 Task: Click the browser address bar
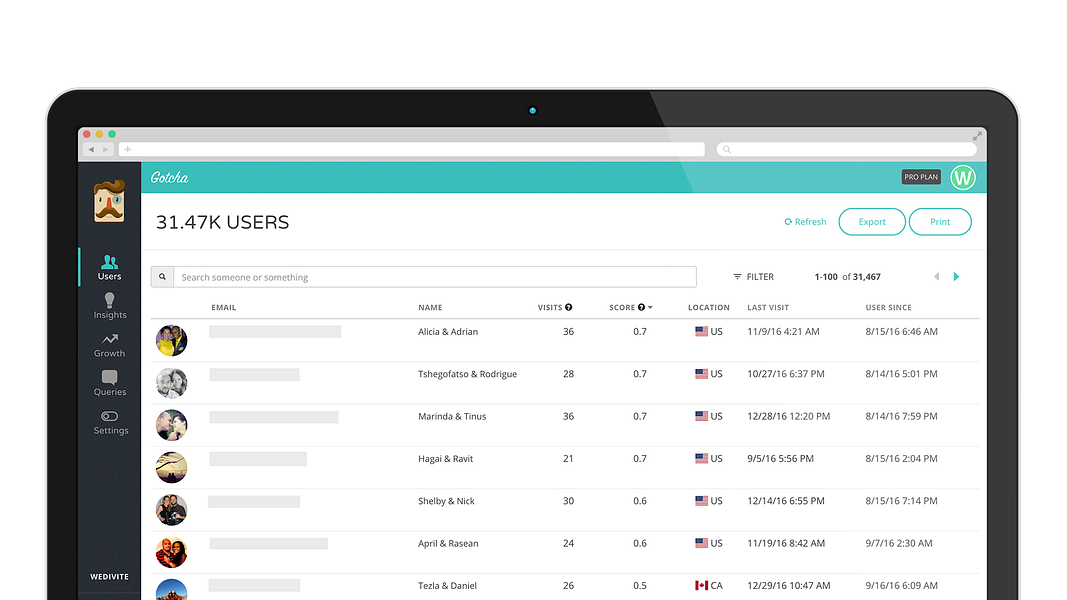click(x=412, y=149)
